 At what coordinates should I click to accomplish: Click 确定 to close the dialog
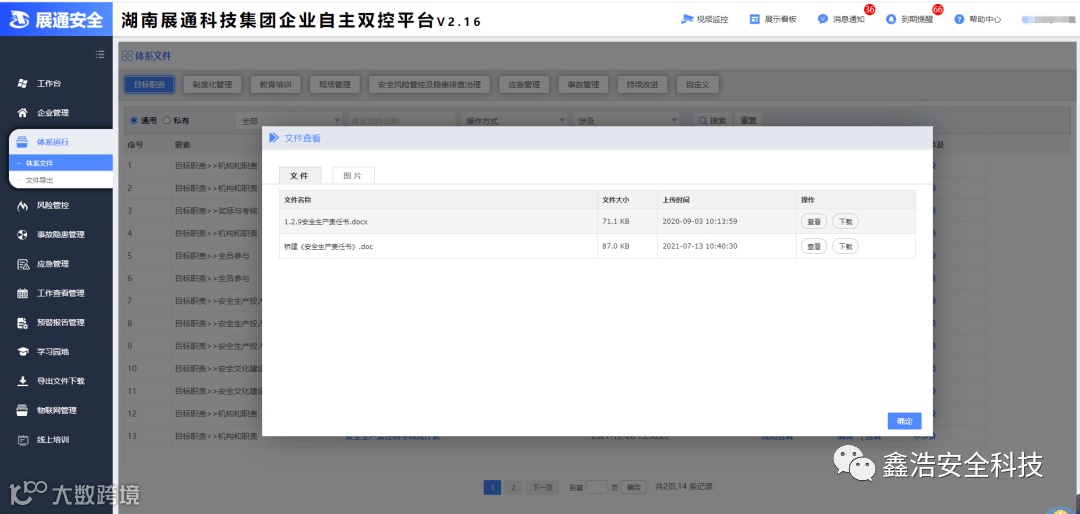point(904,421)
